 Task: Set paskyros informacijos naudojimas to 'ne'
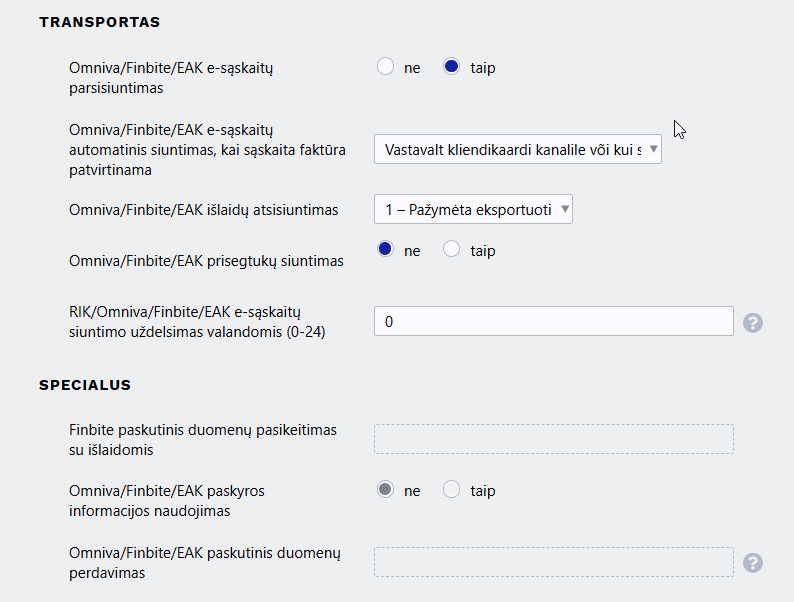click(386, 490)
